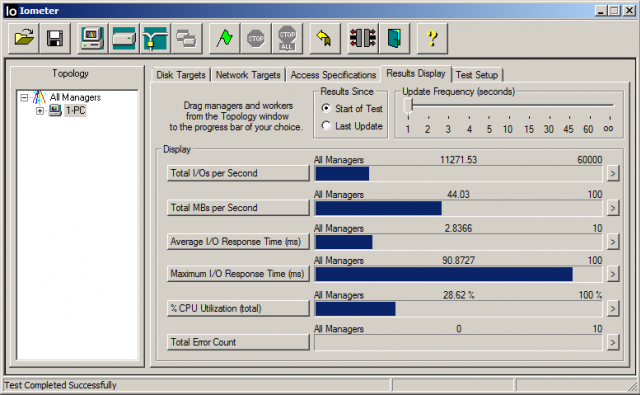
Task: Click the Average I/O Response Time progress bar
Action: pos(458,242)
